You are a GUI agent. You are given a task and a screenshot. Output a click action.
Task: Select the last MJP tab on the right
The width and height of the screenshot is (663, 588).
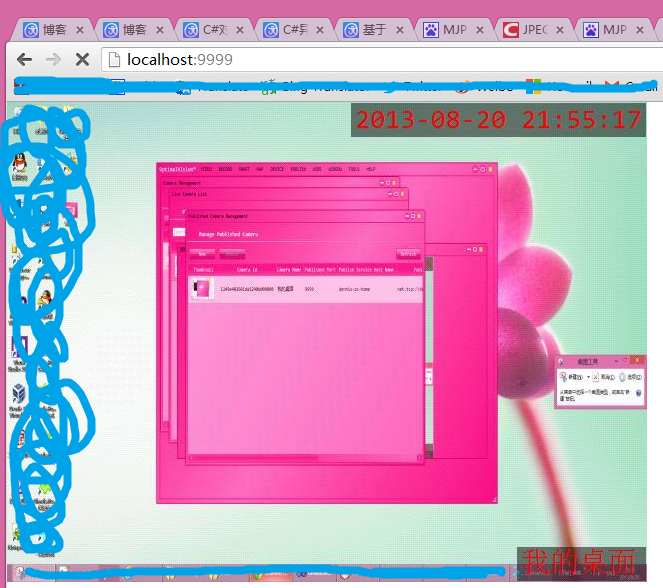(x=613, y=30)
